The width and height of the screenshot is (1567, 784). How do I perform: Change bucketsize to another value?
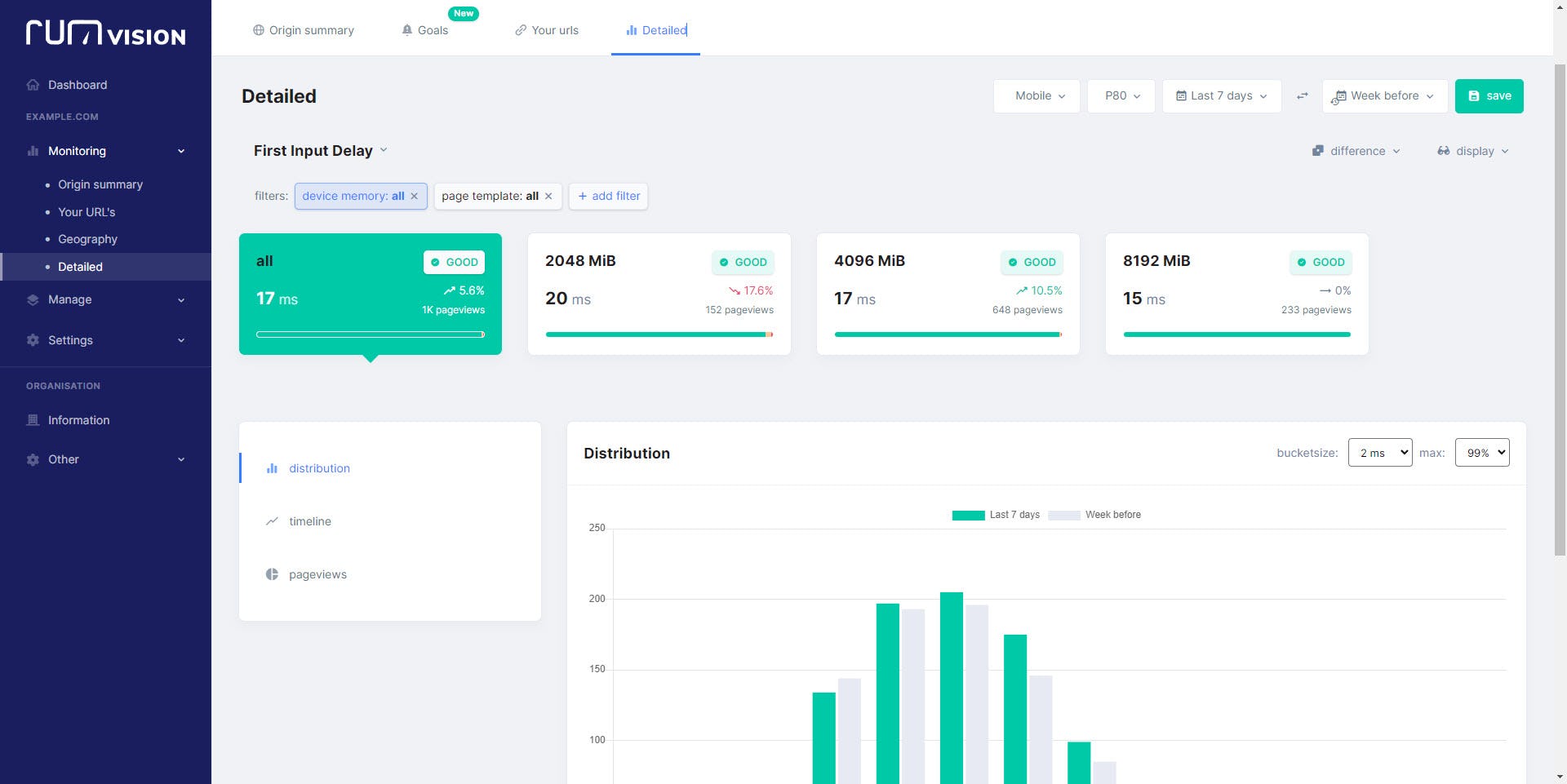click(1379, 452)
